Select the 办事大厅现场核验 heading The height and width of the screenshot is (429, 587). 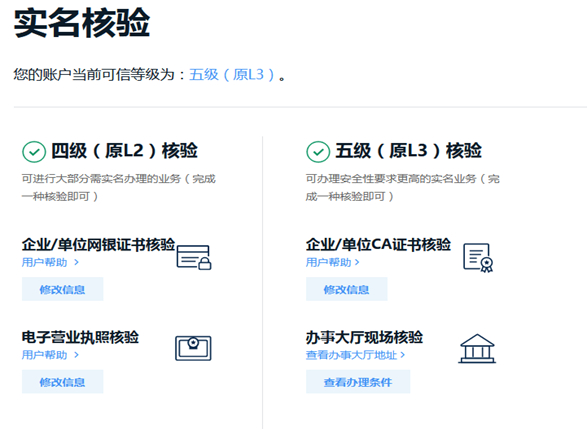click(x=364, y=337)
